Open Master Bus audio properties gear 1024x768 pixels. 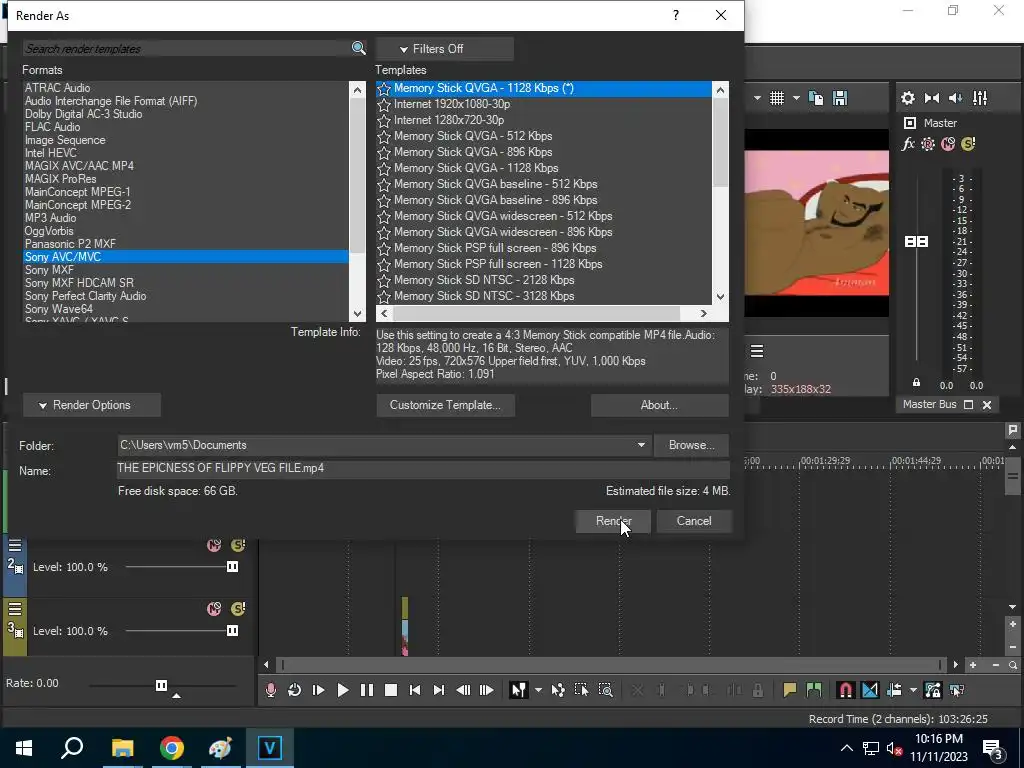coord(908,98)
